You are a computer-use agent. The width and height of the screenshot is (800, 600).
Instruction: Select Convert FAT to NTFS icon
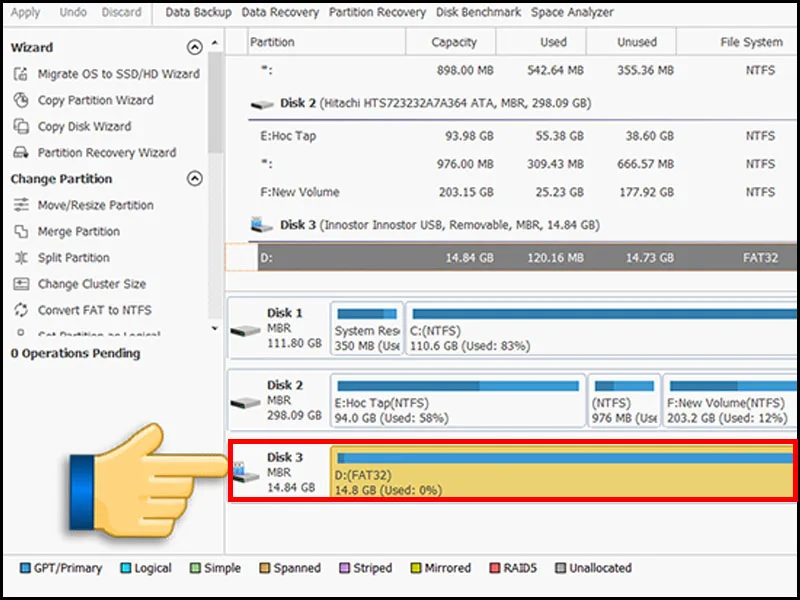tap(21, 310)
